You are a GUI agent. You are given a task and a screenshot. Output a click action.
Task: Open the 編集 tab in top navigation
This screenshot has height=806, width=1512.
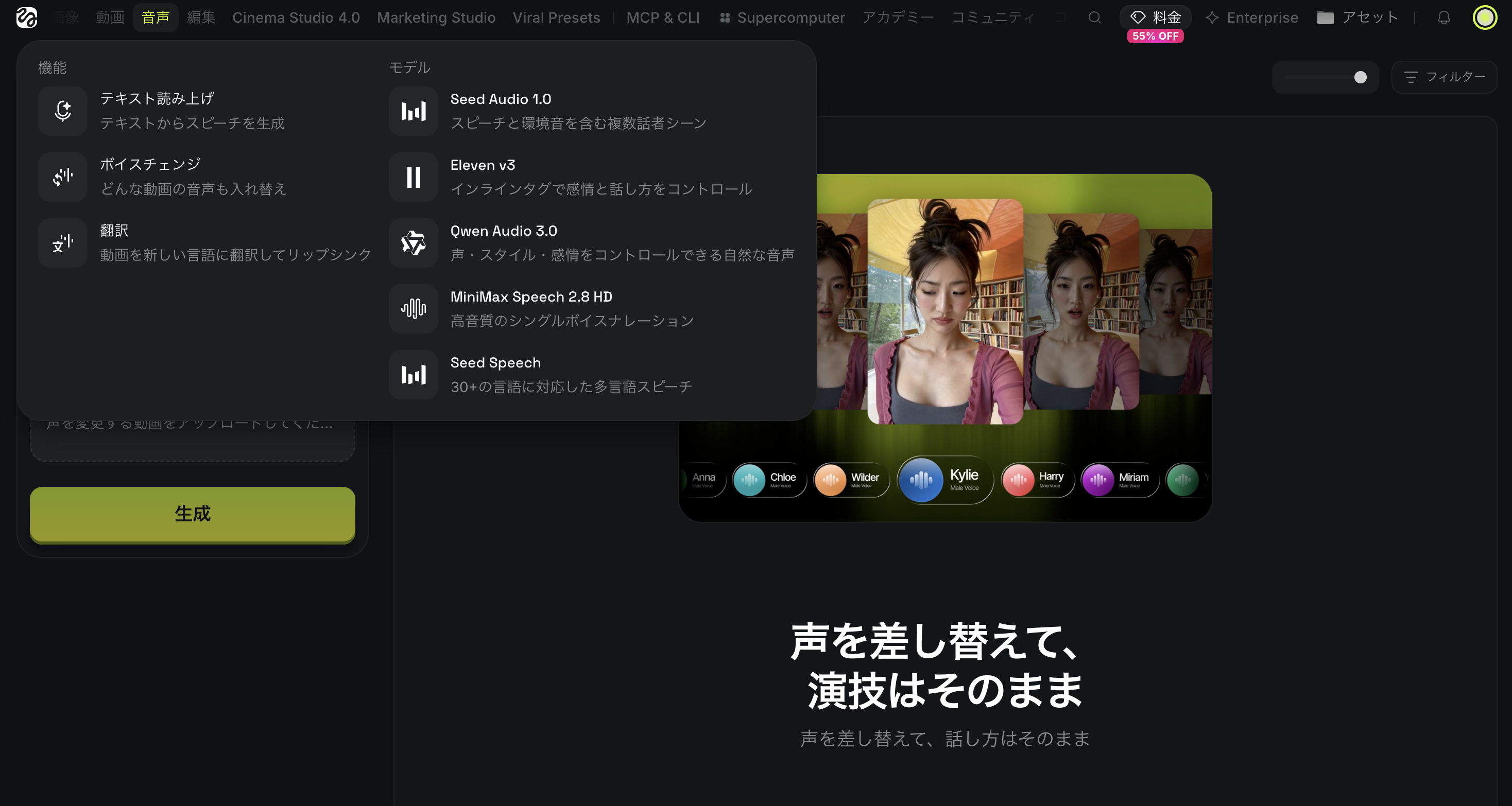click(x=201, y=17)
